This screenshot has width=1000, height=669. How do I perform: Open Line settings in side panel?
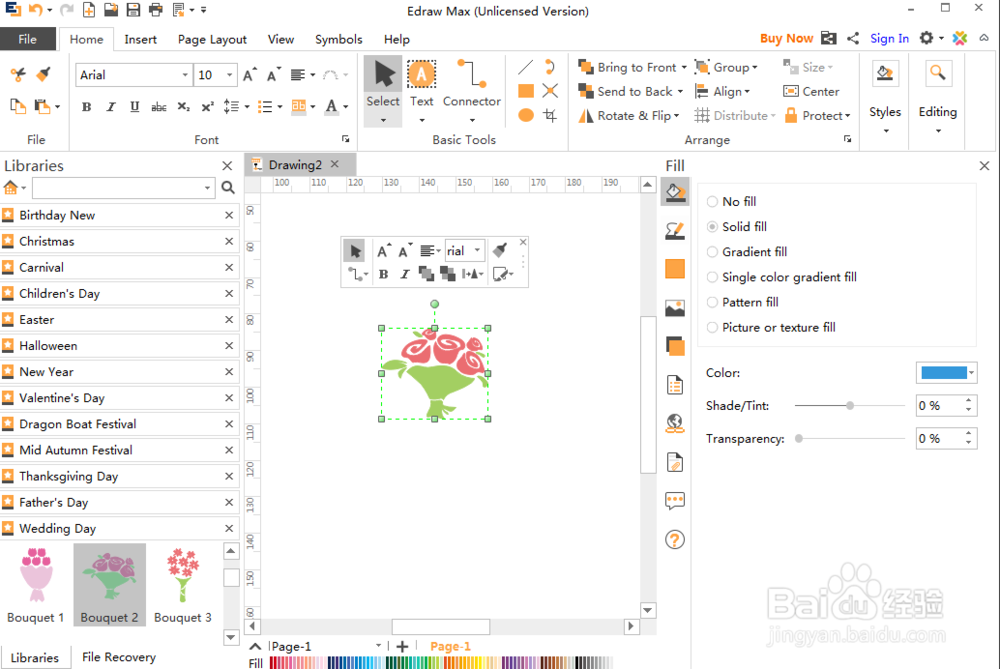(x=675, y=231)
